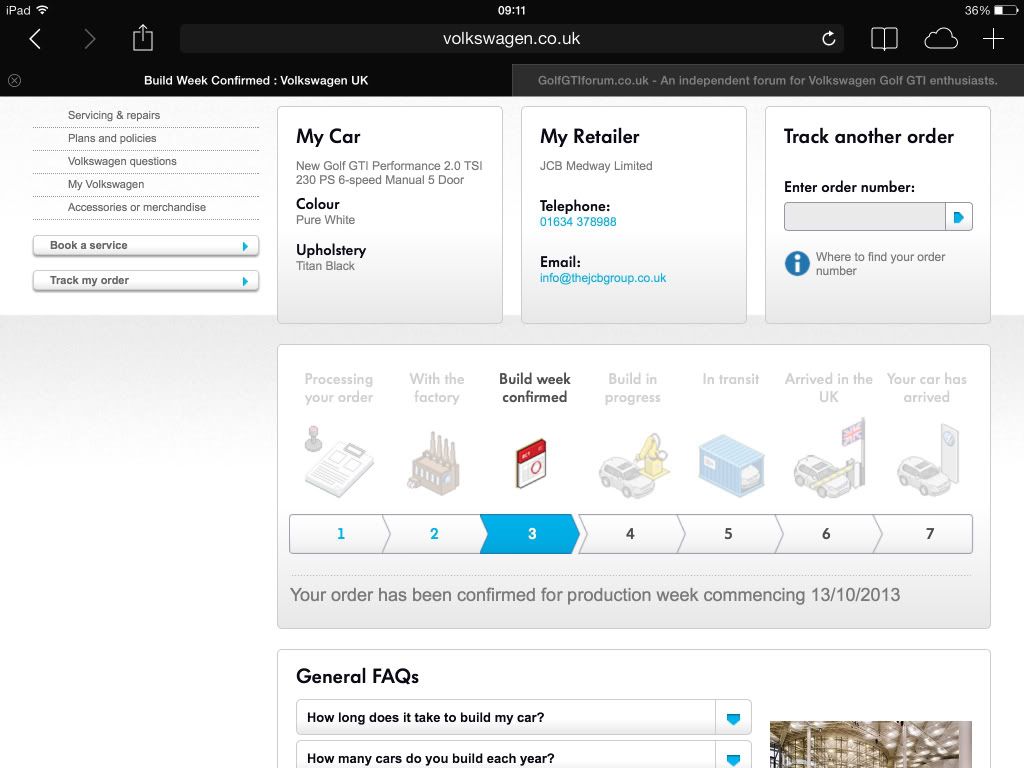This screenshot has height=768, width=1024.
Task: Open the 'How long does it take to build my car?' question
Action: coord(425,718)
